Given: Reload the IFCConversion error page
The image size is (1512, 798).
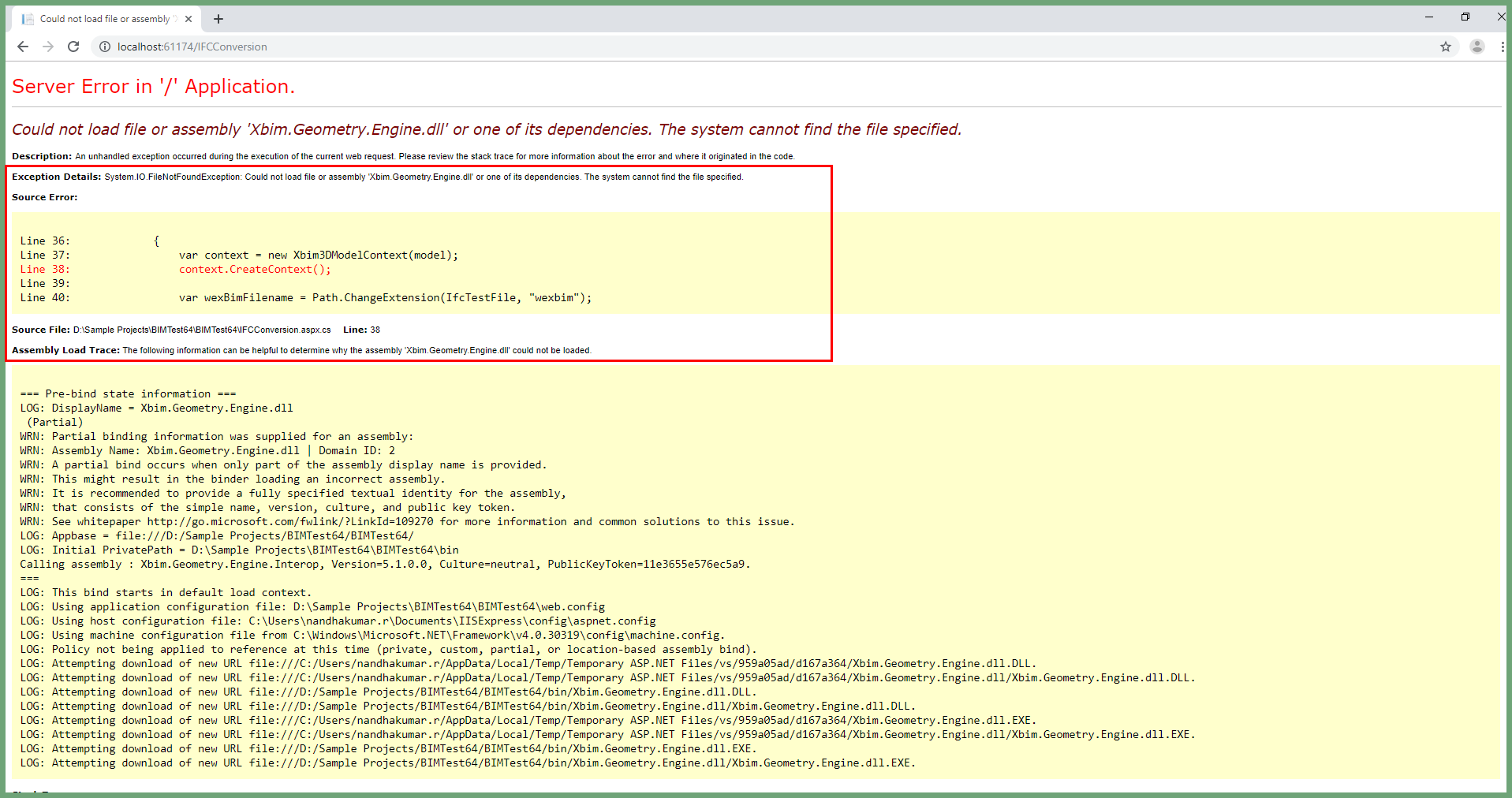Looking at the screenshot, I should click(x=73, y=47).
